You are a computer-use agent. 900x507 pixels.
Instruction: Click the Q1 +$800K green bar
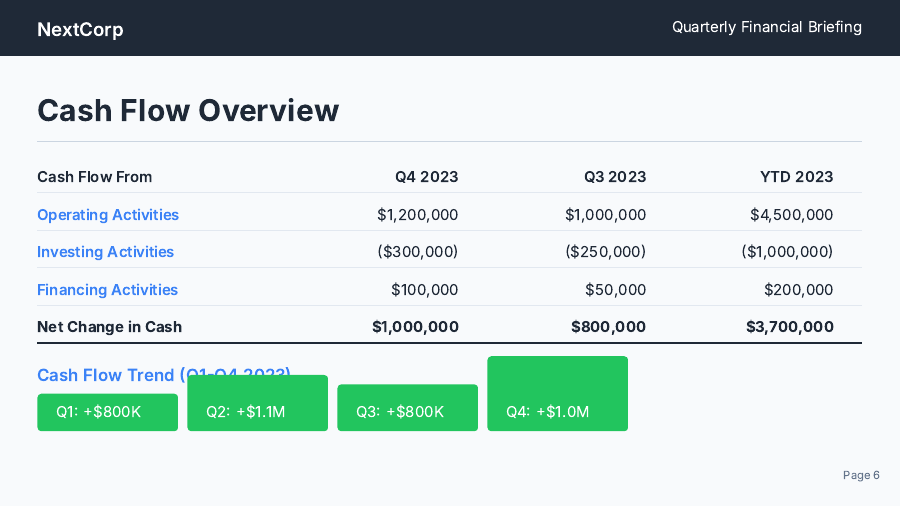click(x=107, y=412)
